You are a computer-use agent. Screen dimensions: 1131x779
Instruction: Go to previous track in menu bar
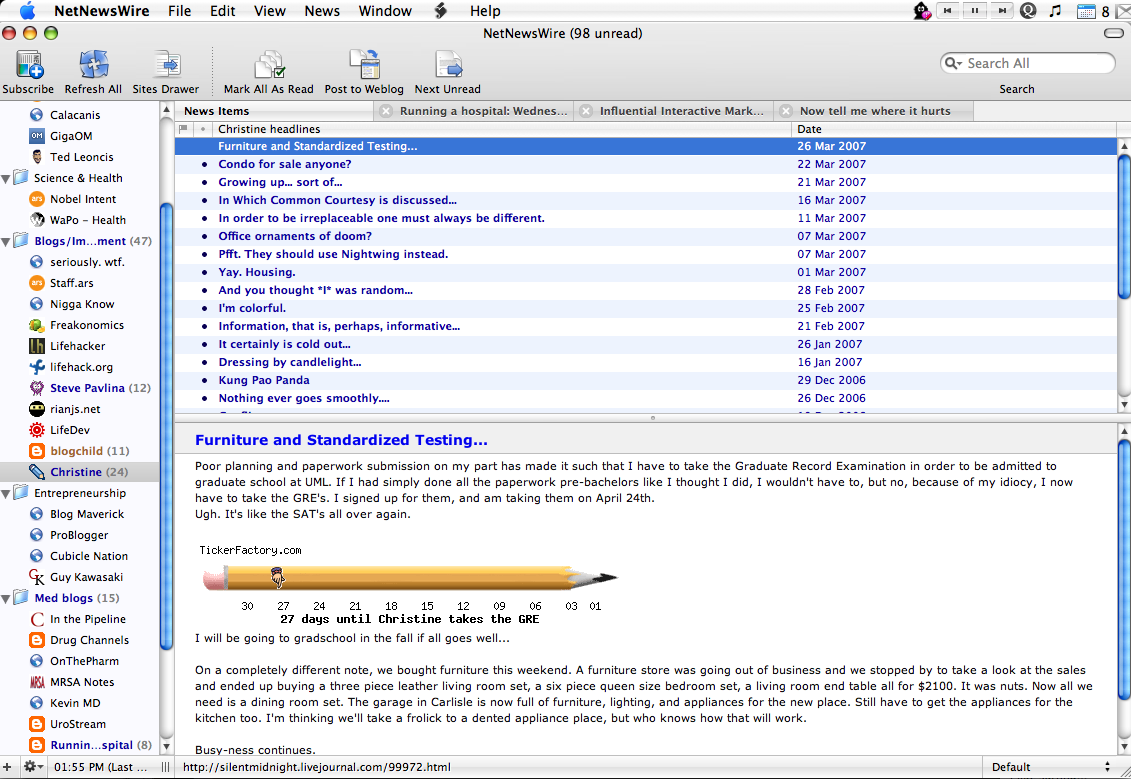point(949,11)
